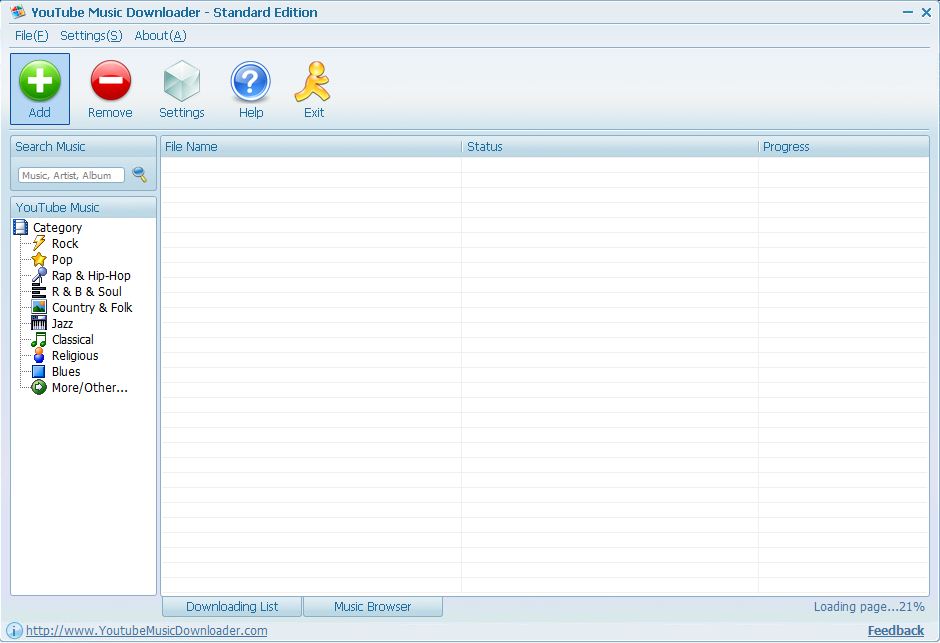
Task: Close the YouTube Music Downloader window
Action: point(926,12)
